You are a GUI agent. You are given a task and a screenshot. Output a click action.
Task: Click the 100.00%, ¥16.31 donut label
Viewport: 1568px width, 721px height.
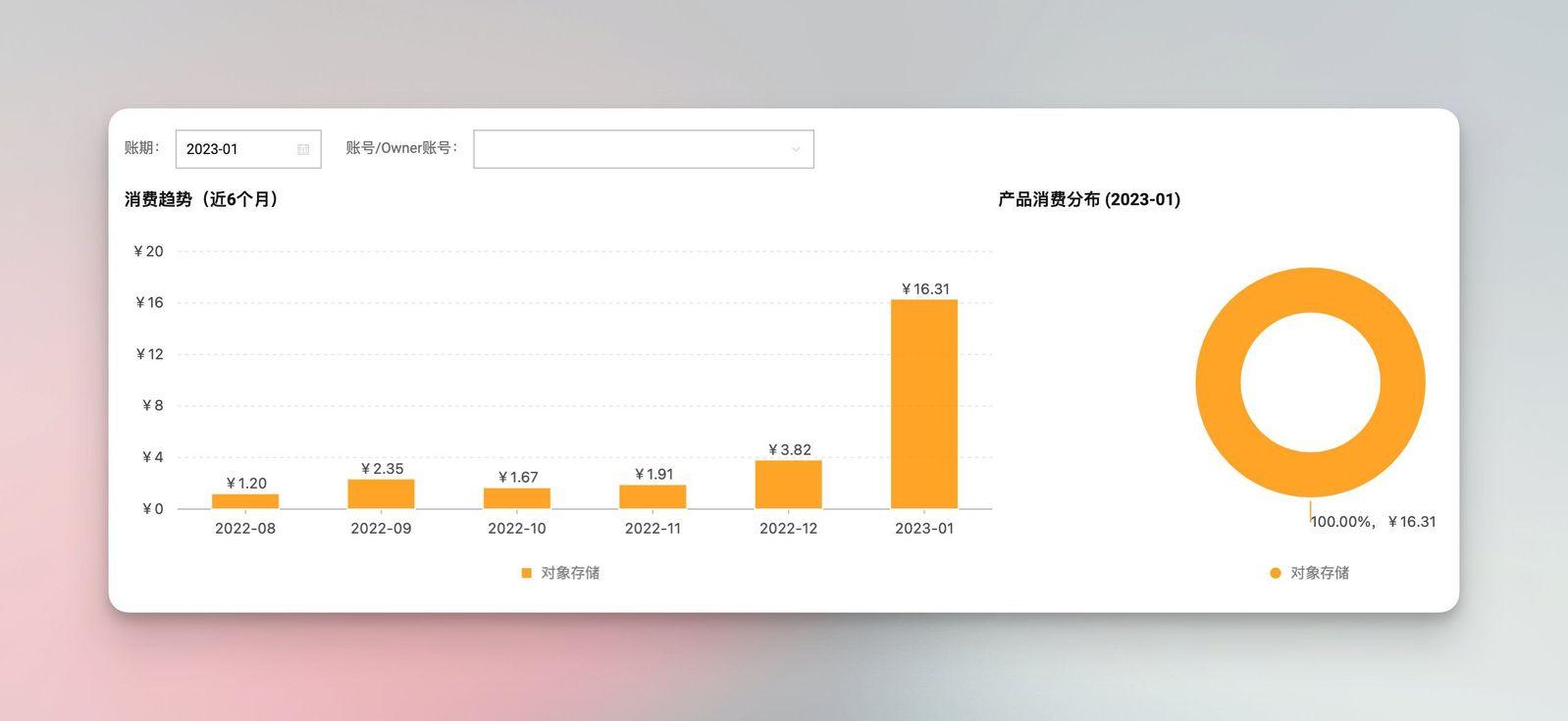(1373, 522)
